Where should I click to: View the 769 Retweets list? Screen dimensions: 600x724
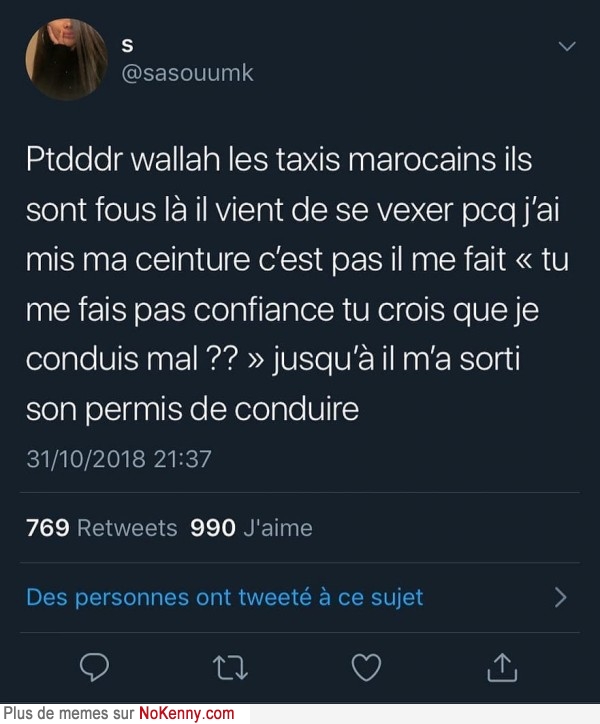tap(102, 528)
